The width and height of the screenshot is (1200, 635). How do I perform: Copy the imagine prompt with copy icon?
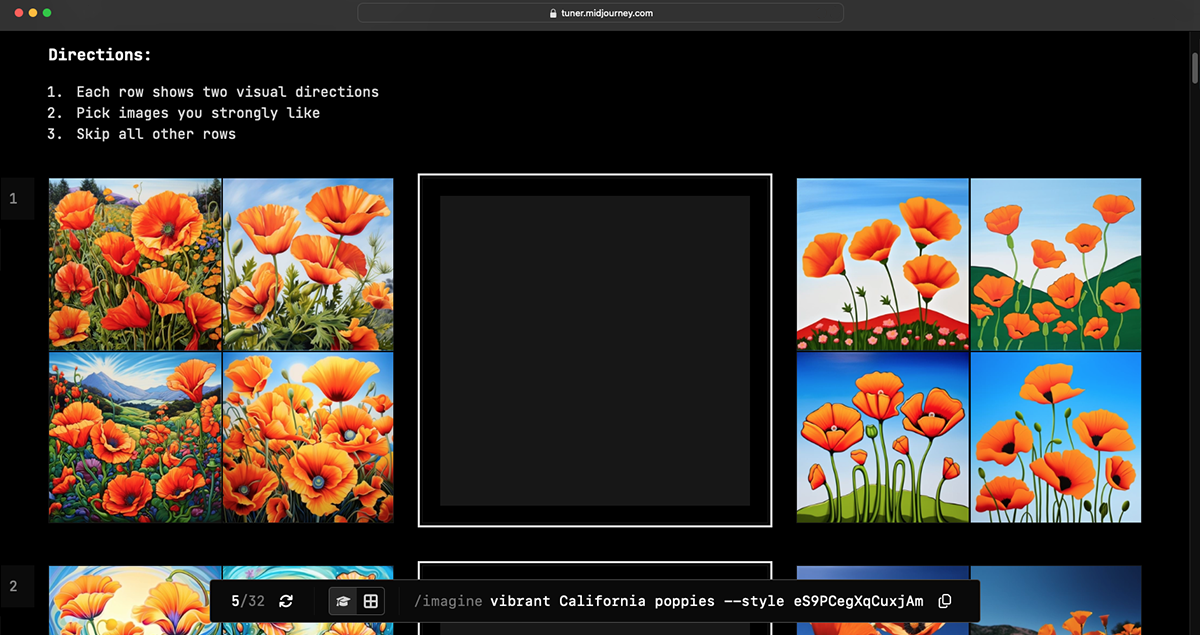945,601
